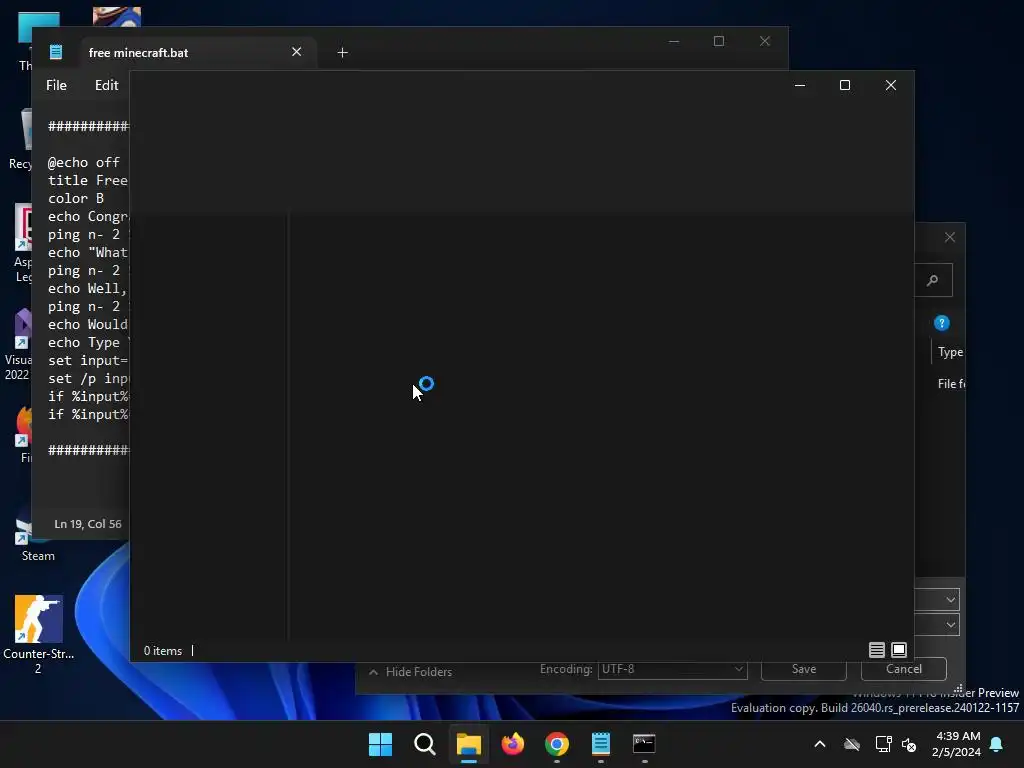The image size is (1024, 768).
Task: Open the notification bell
Action: (997, 744)
